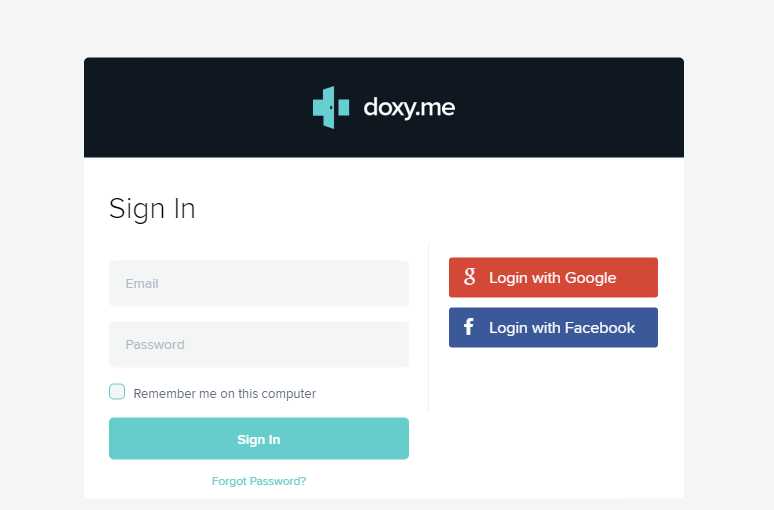This screenshot has width=774, height=510.
Task: Click the 'Login with Facebook' text label
Action: tap(562, 328)
